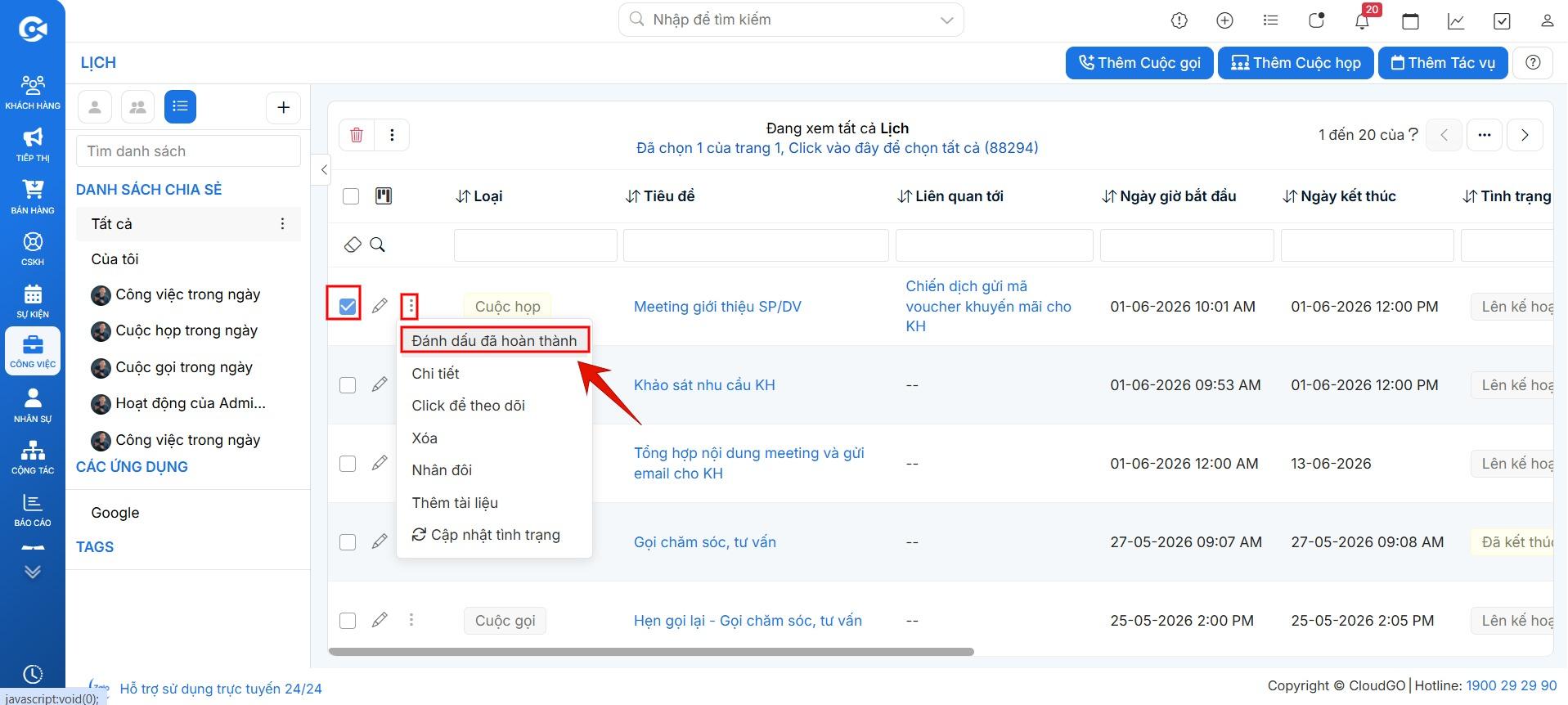This screenshot has height=705, width=1568.
Task: Open Meeting giới thiệu SP/DV link
Action: 717,307
